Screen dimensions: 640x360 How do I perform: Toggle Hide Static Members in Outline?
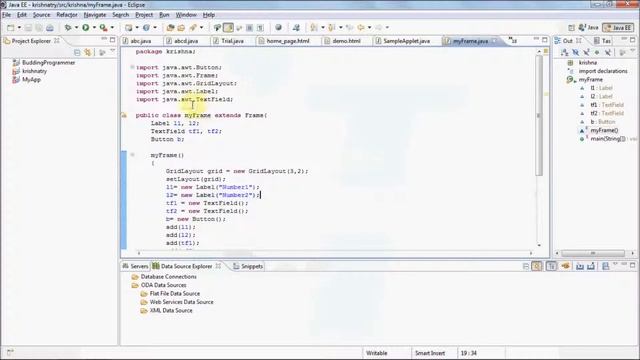pyautogui.click(x=587, y=52)
